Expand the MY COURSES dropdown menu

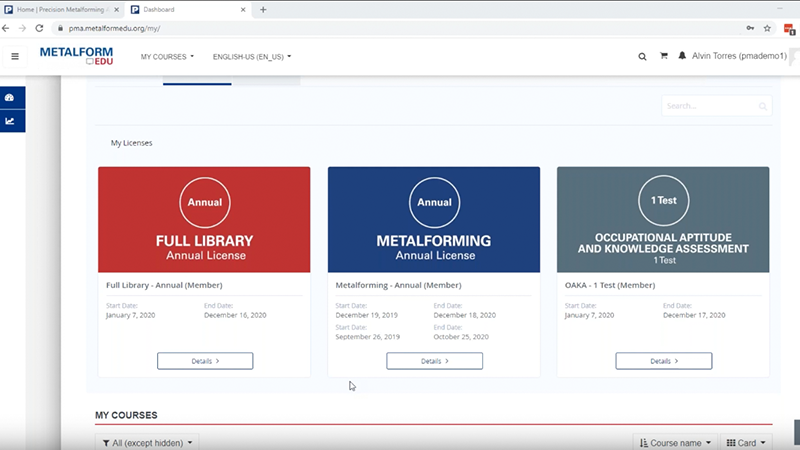click(167, 57)
